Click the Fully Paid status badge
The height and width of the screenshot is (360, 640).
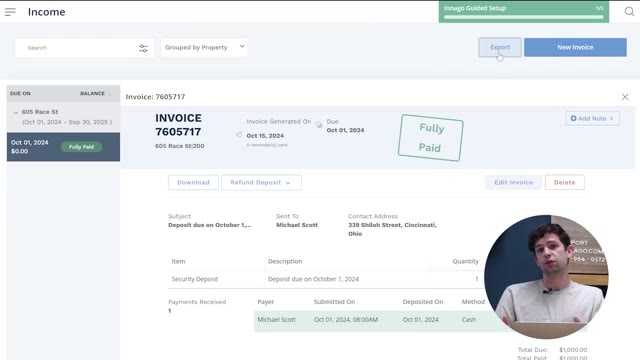[81, 147]
